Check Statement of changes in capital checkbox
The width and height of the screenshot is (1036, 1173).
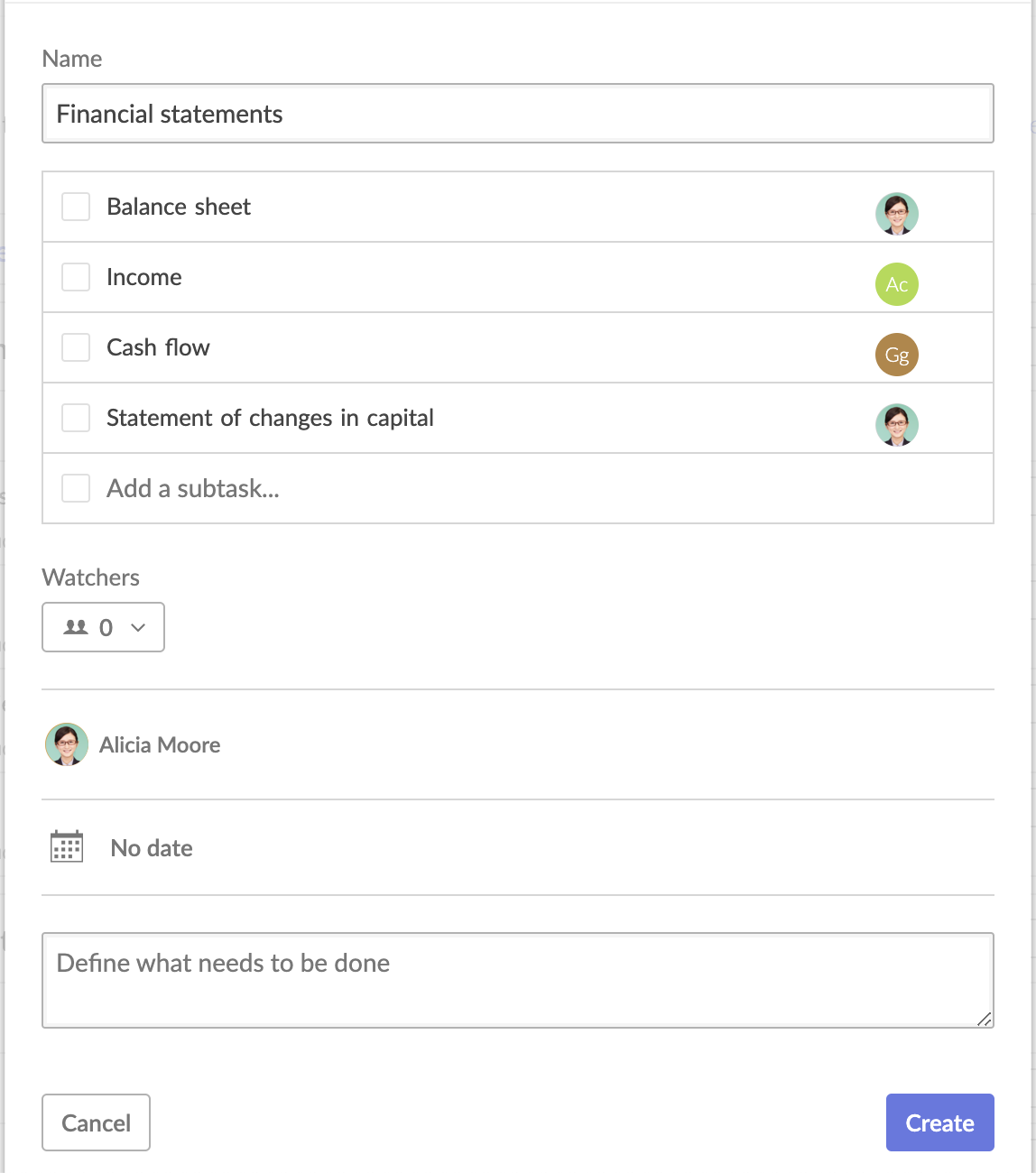pos(76,418)
